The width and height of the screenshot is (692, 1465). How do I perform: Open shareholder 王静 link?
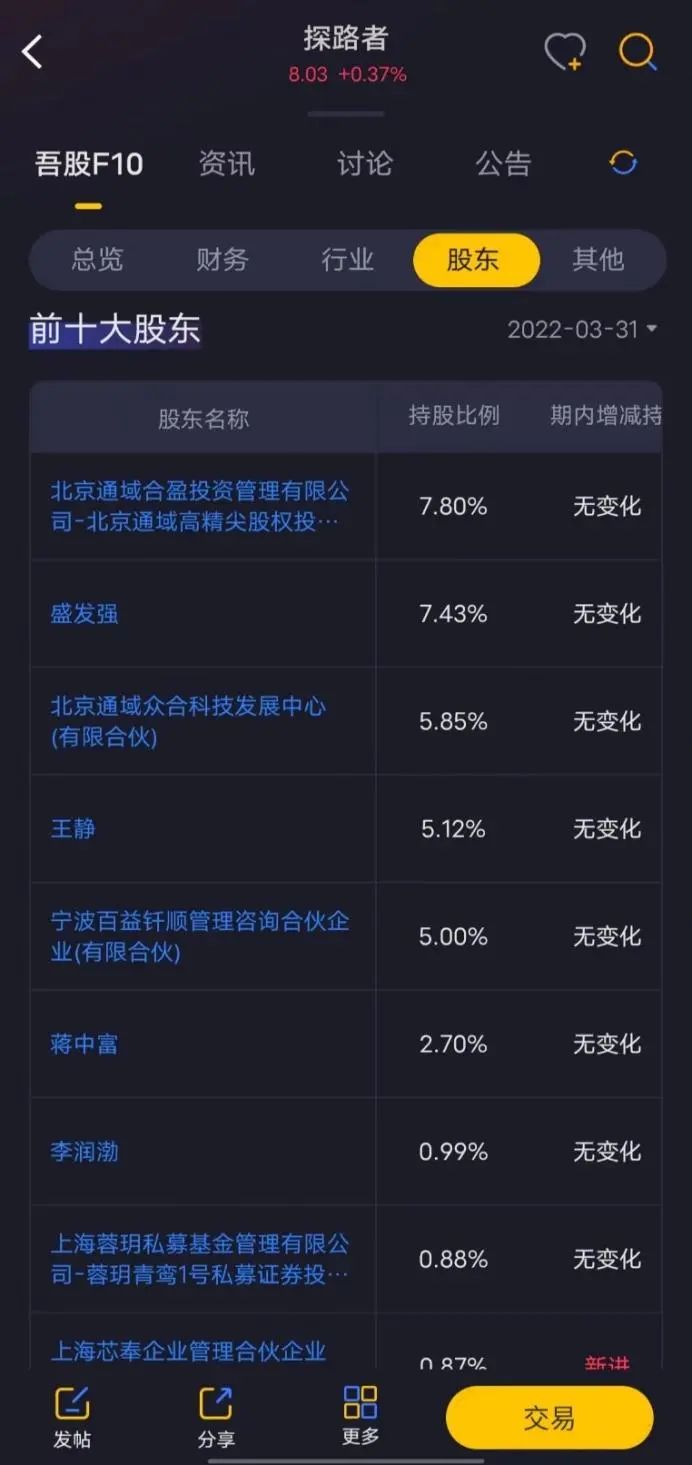pos(73,828)
